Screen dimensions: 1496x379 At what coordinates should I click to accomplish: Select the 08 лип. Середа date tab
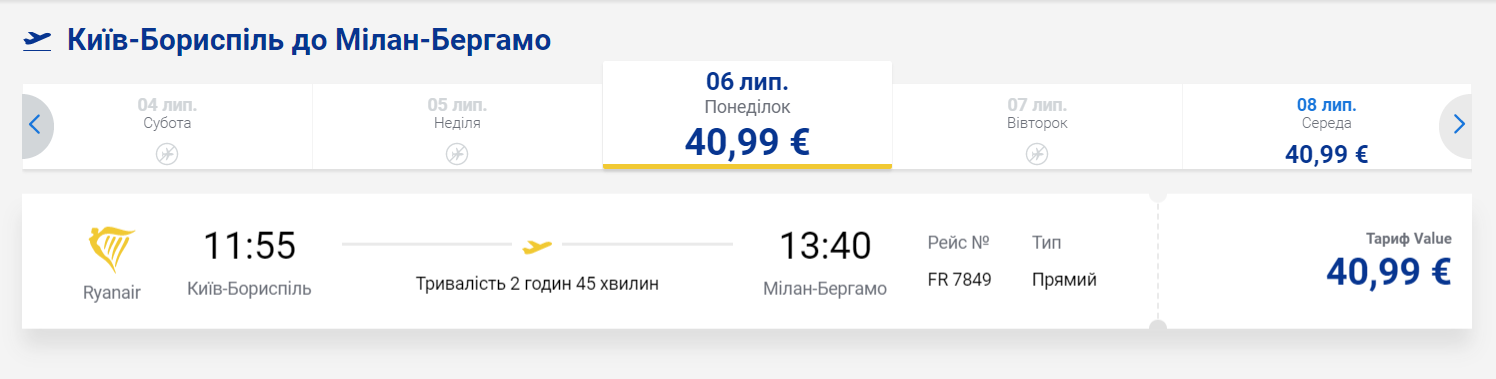click(x=1327, y=126)
